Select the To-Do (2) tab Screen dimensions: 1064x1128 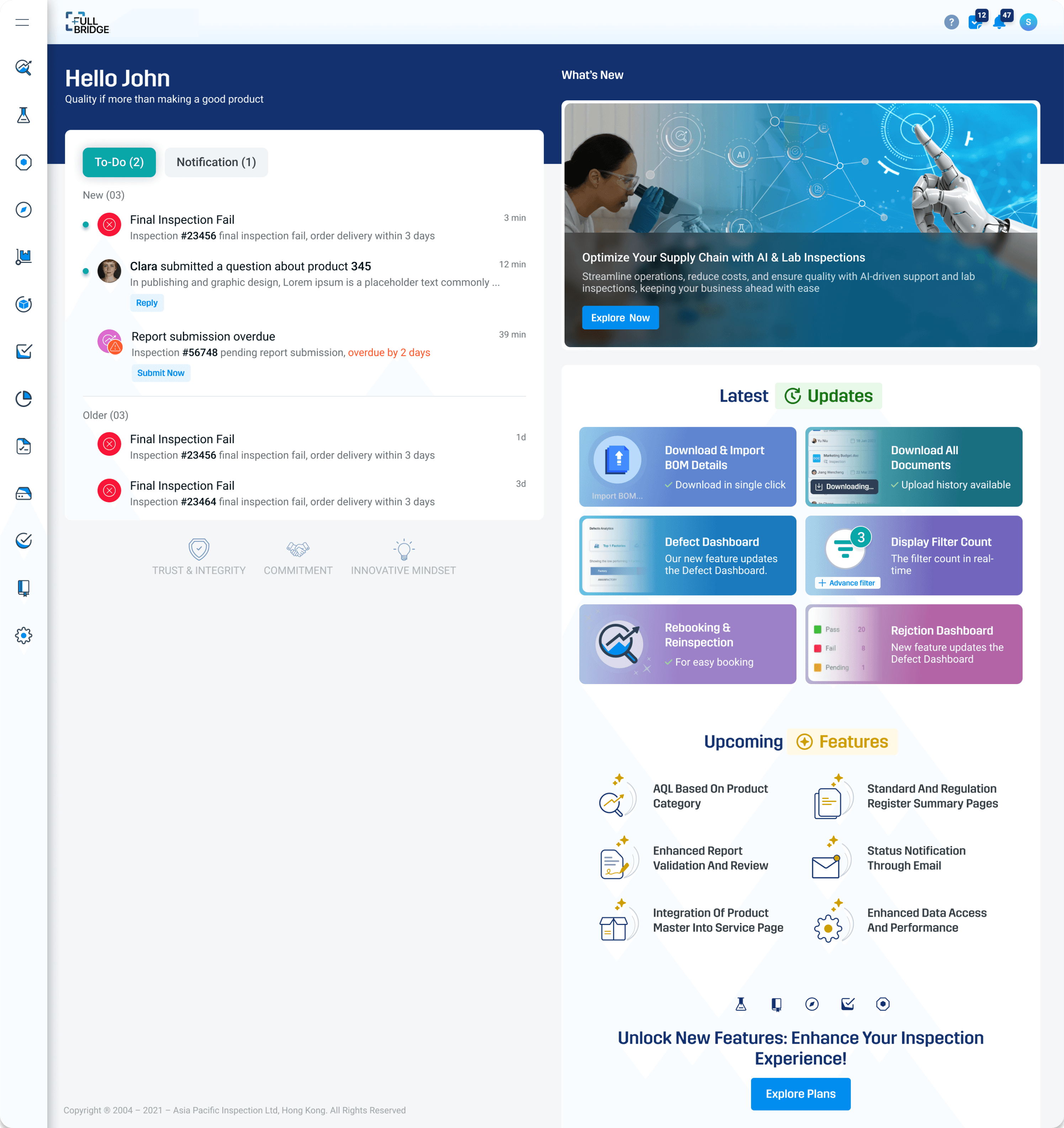118,162
